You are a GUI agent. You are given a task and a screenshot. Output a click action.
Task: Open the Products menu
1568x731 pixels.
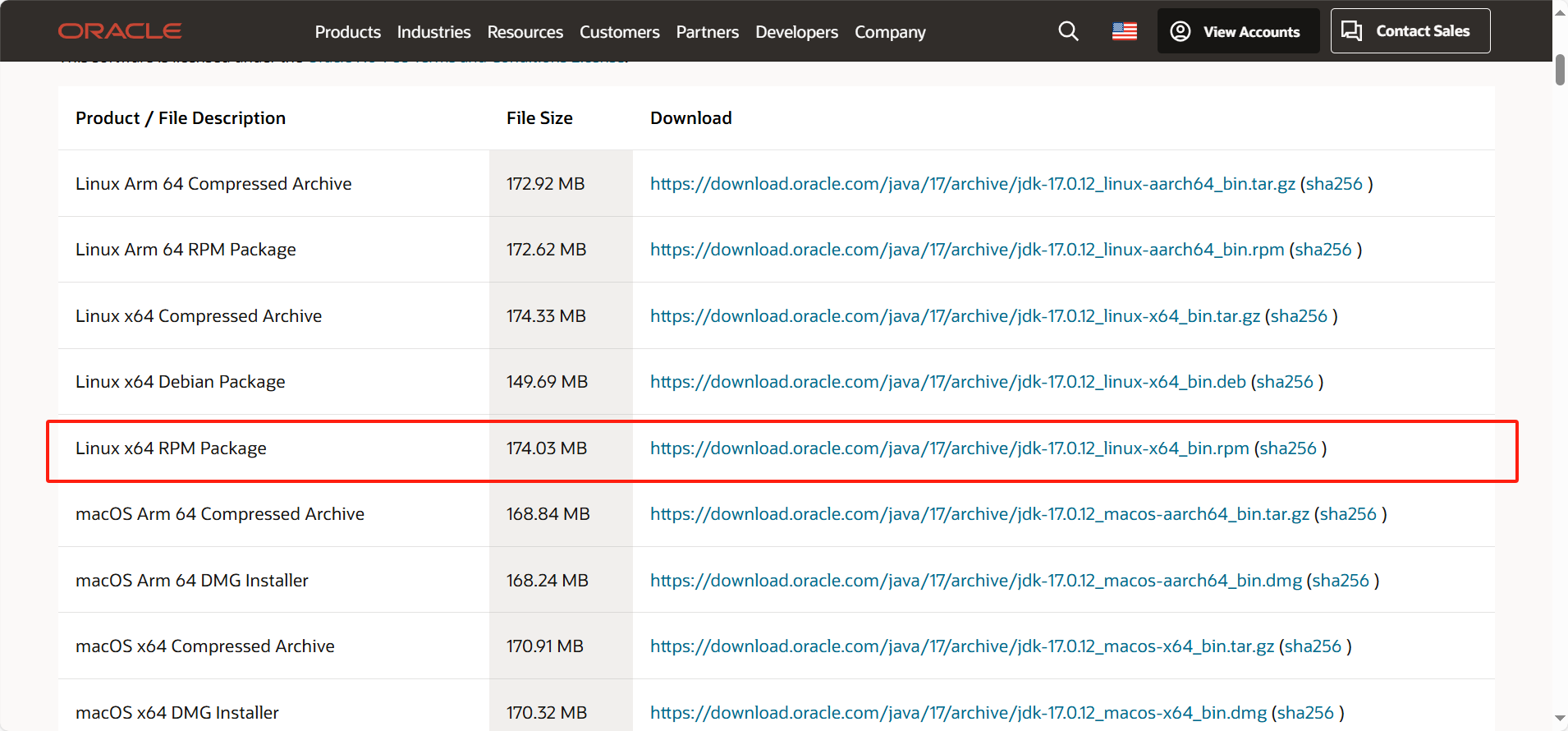pos(348,32)
